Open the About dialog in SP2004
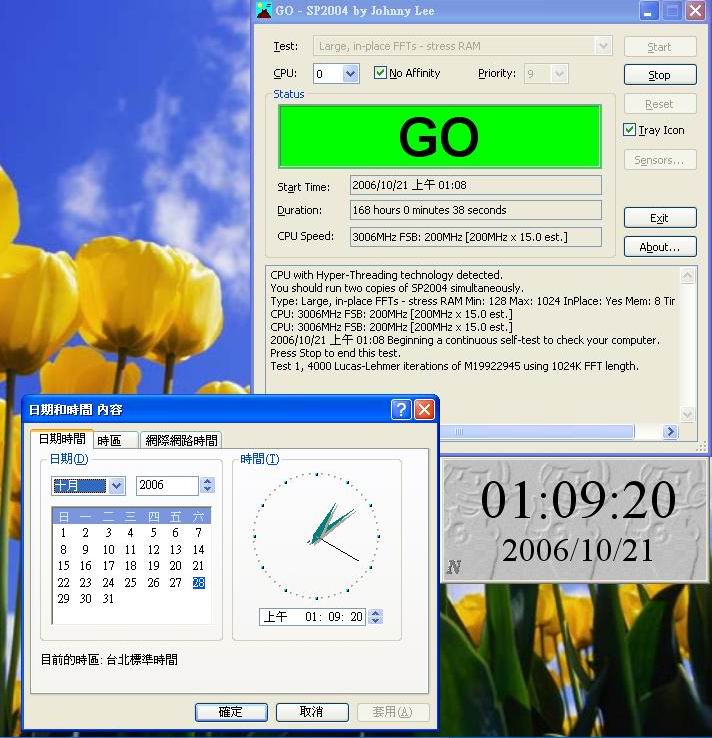The height and width of the screenshot is (738, 712). click(660, 247)
